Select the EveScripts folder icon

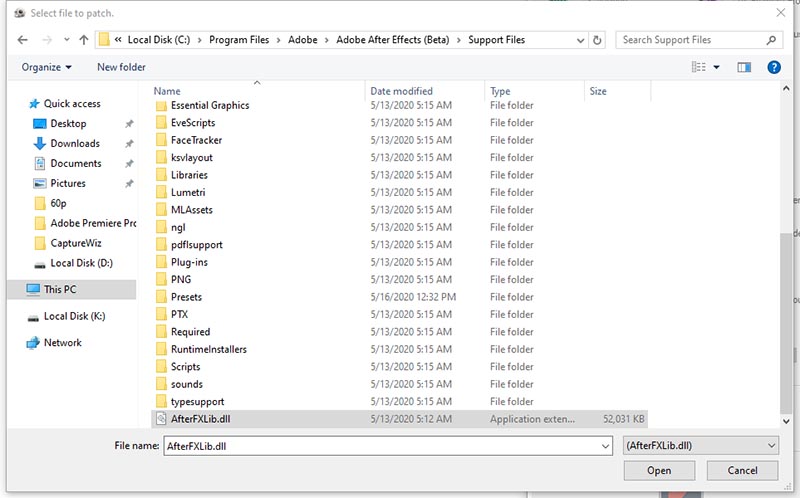[x=161, y=123]
